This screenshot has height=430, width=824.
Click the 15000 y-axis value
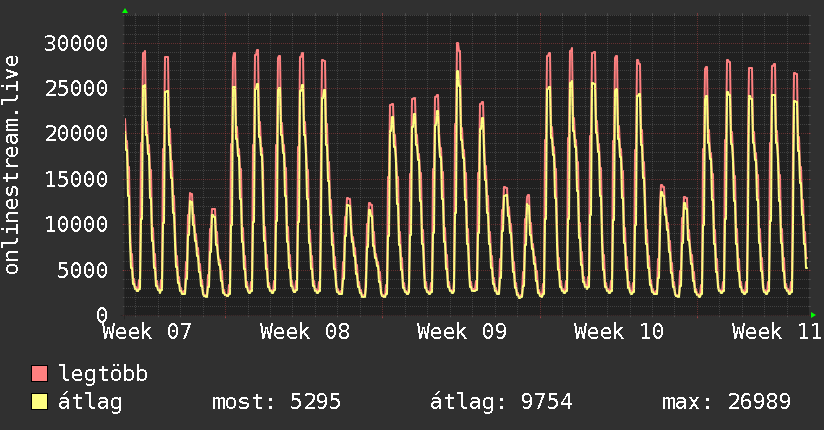[76, 179]
